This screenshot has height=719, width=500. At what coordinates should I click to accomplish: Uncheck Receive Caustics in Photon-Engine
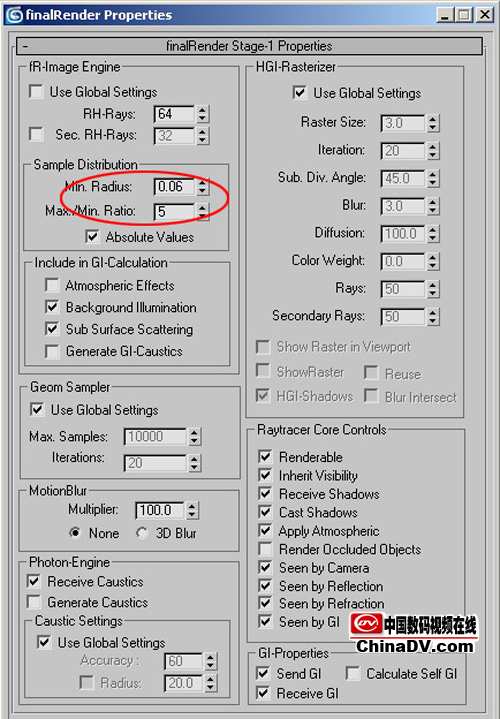33,581
